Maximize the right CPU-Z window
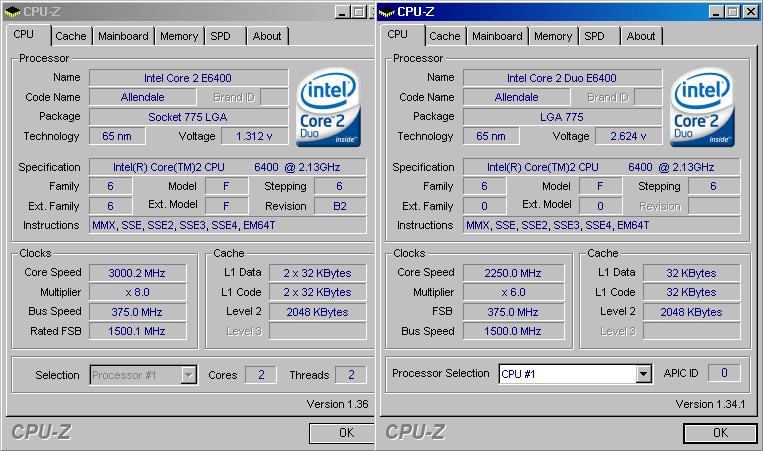Image resolution: width=763 pixels, height=451 pixels. tap(733, 12)
